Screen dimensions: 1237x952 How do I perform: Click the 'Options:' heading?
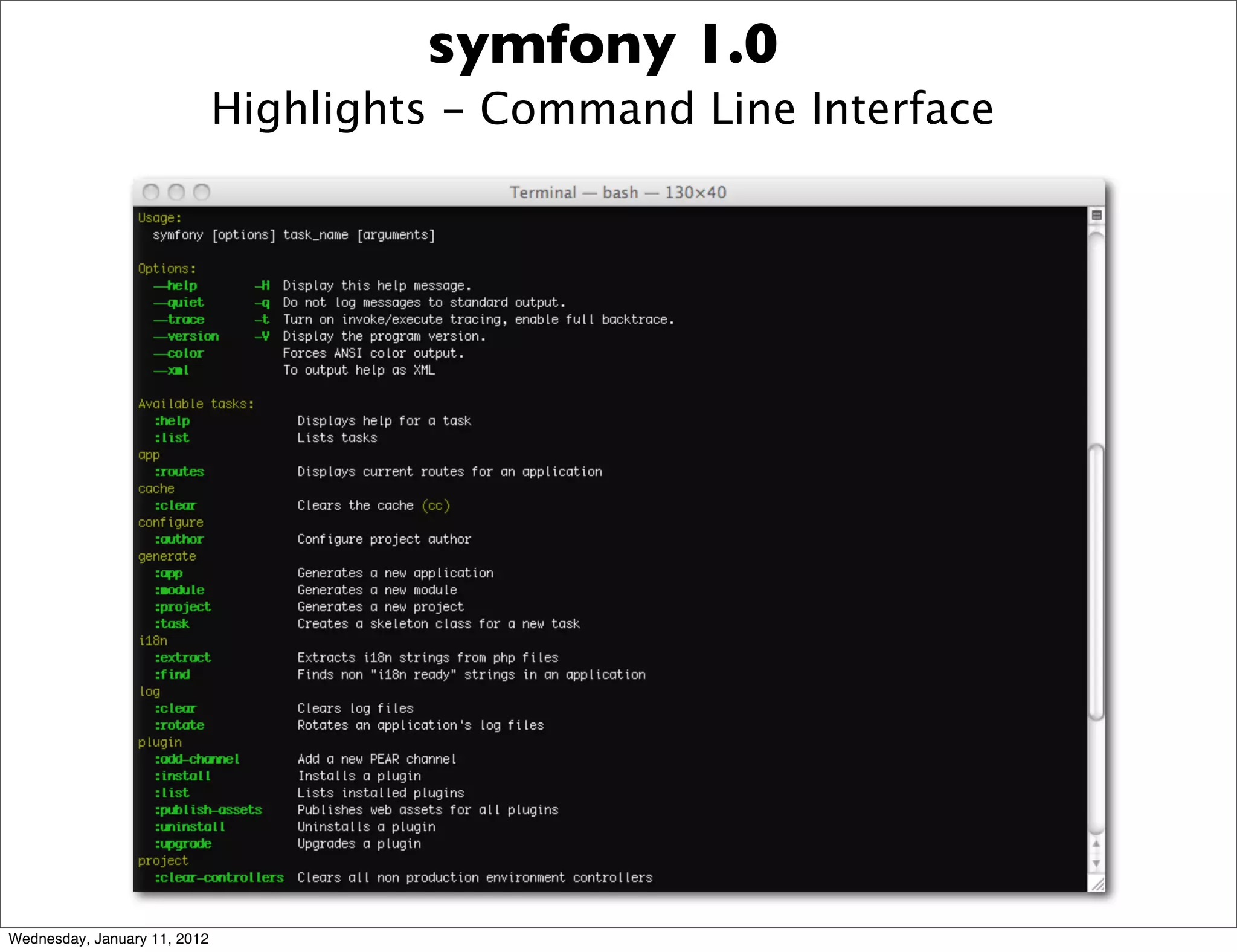coord(167,269)
